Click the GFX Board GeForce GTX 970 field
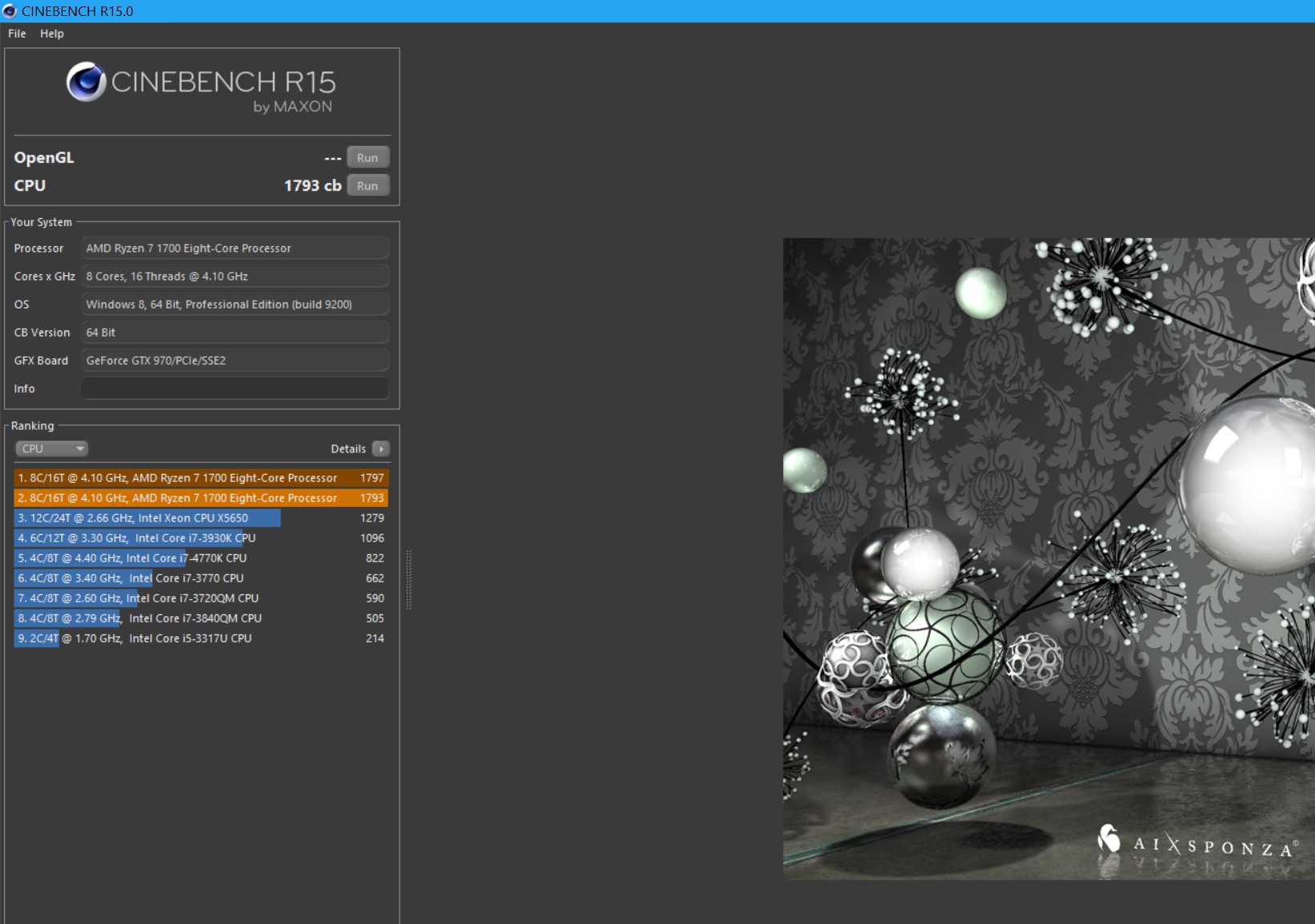This screenshot has height=924, width=1315. pyautogui.click(x=235, y=361)
